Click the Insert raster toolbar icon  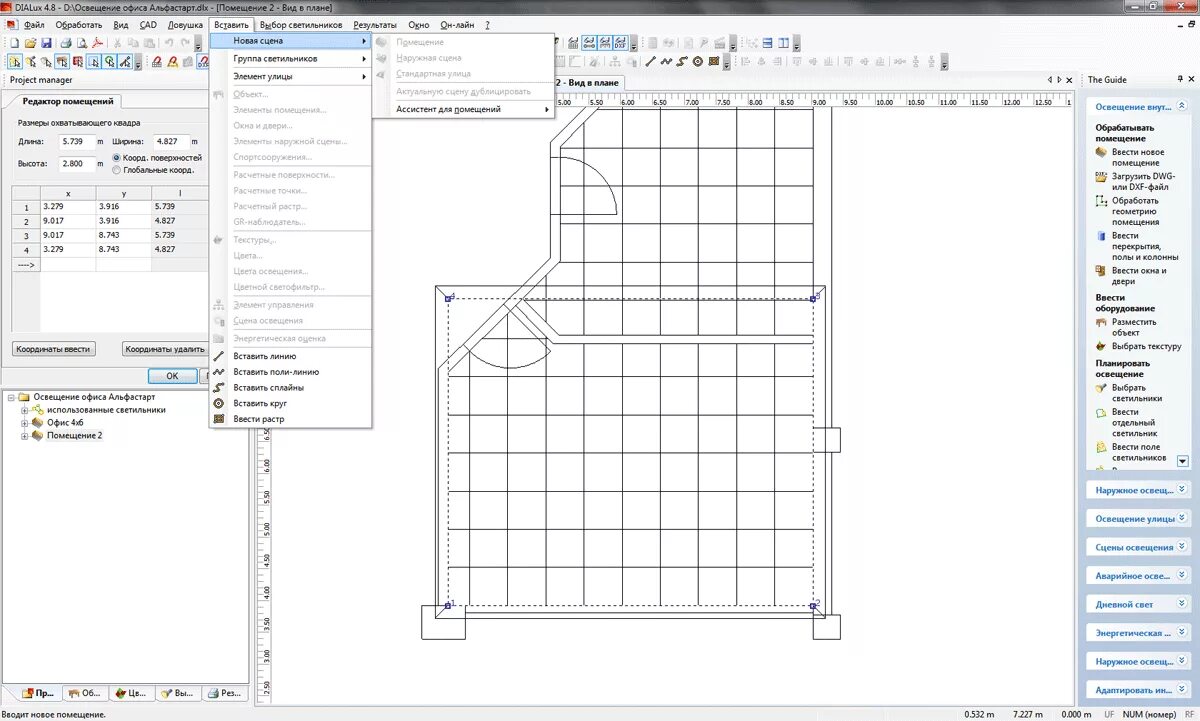tap(714, 61)
